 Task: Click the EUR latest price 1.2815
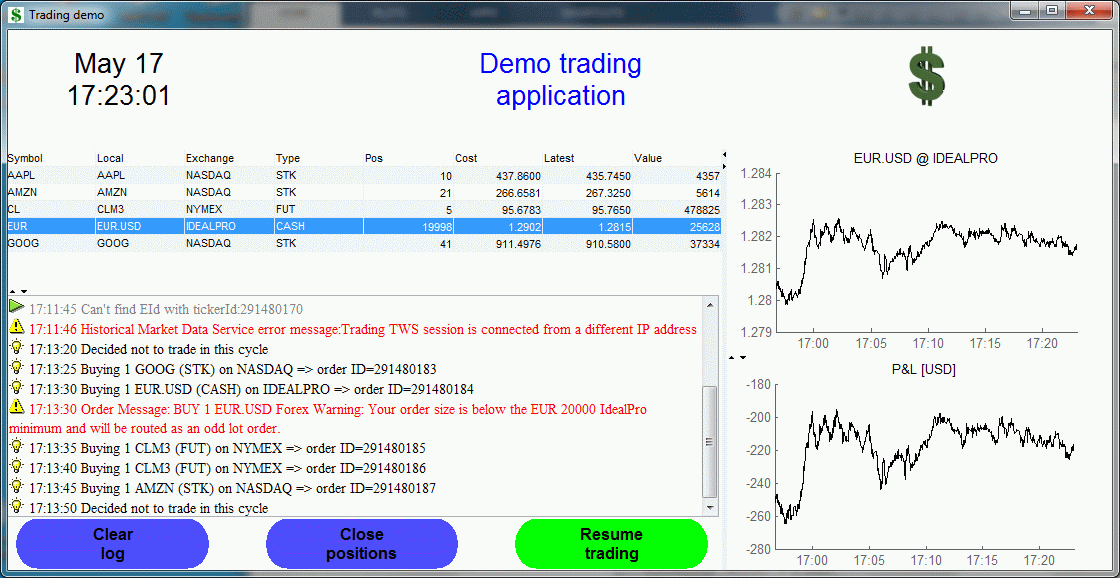point(588,226)
